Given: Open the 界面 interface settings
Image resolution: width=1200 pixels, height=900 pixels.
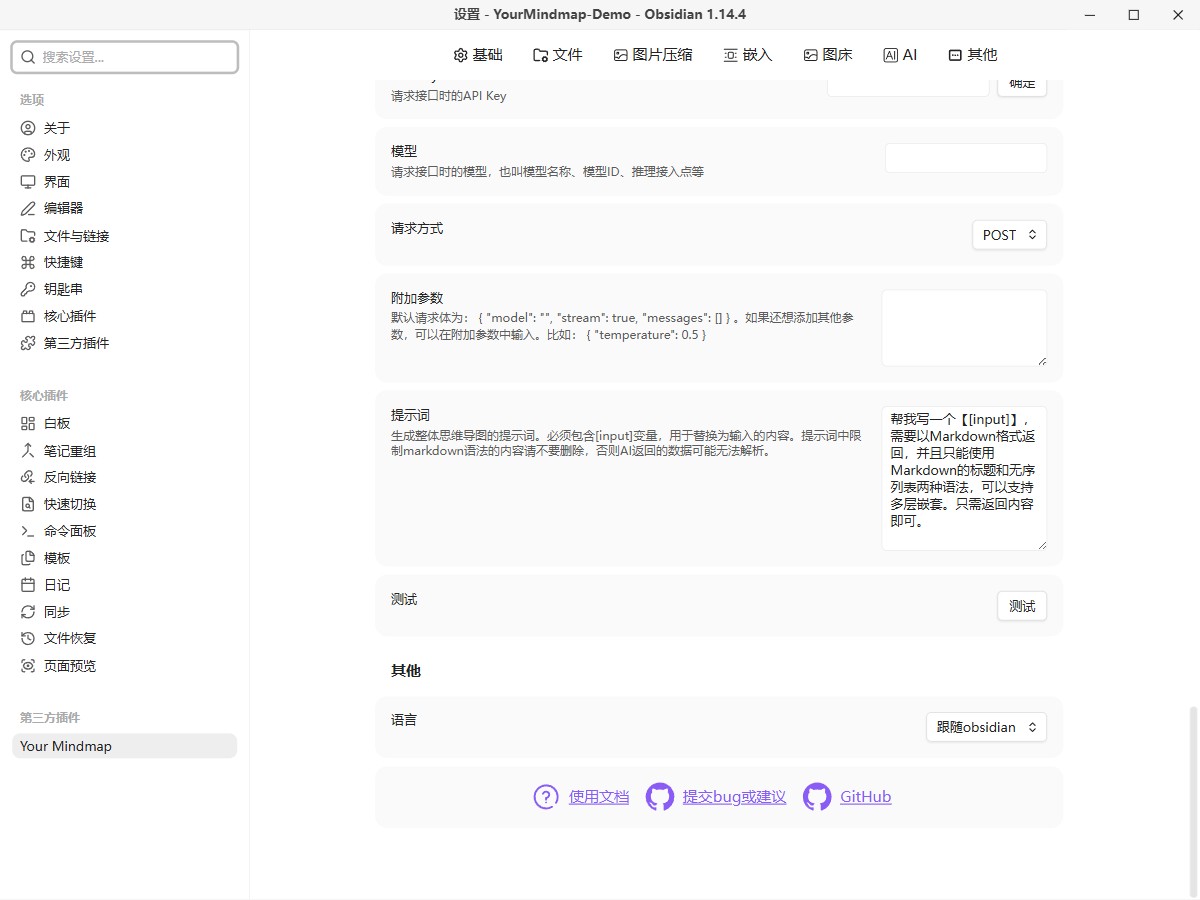Looking at the screenshot, I should coord(124,182).
